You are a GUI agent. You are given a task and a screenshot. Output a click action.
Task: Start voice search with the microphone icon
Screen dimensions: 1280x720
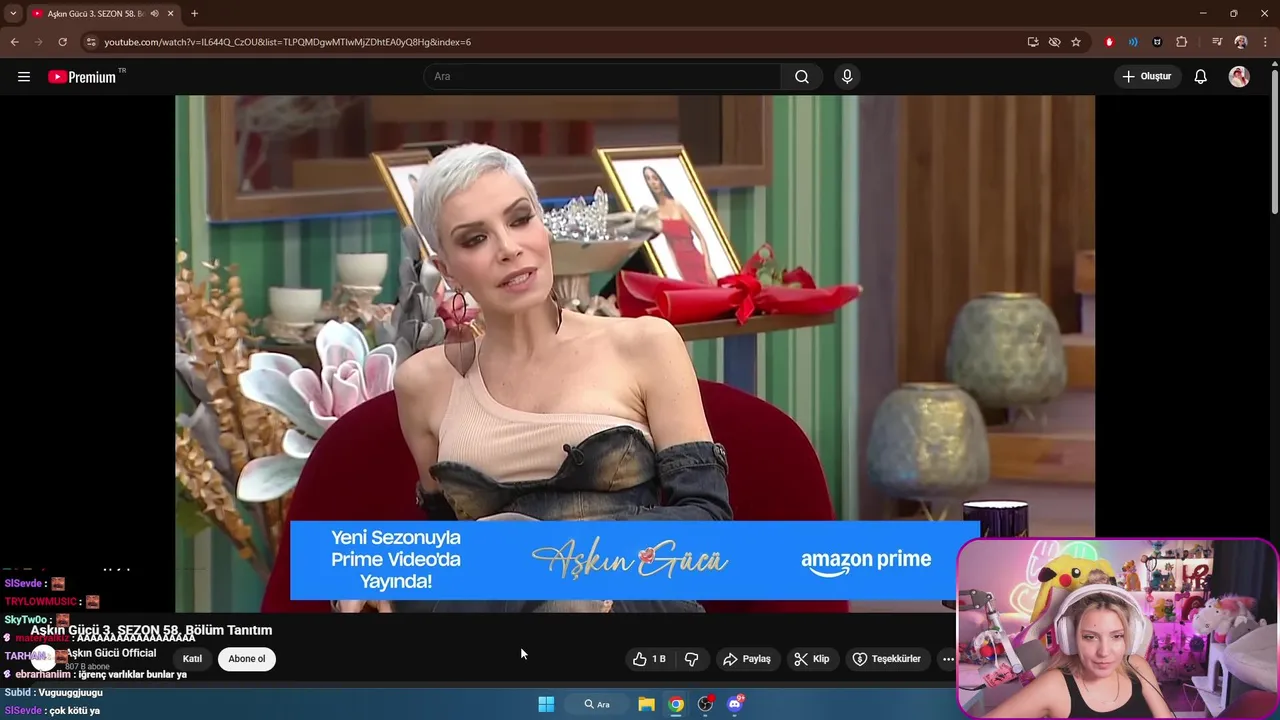point(847,77)
